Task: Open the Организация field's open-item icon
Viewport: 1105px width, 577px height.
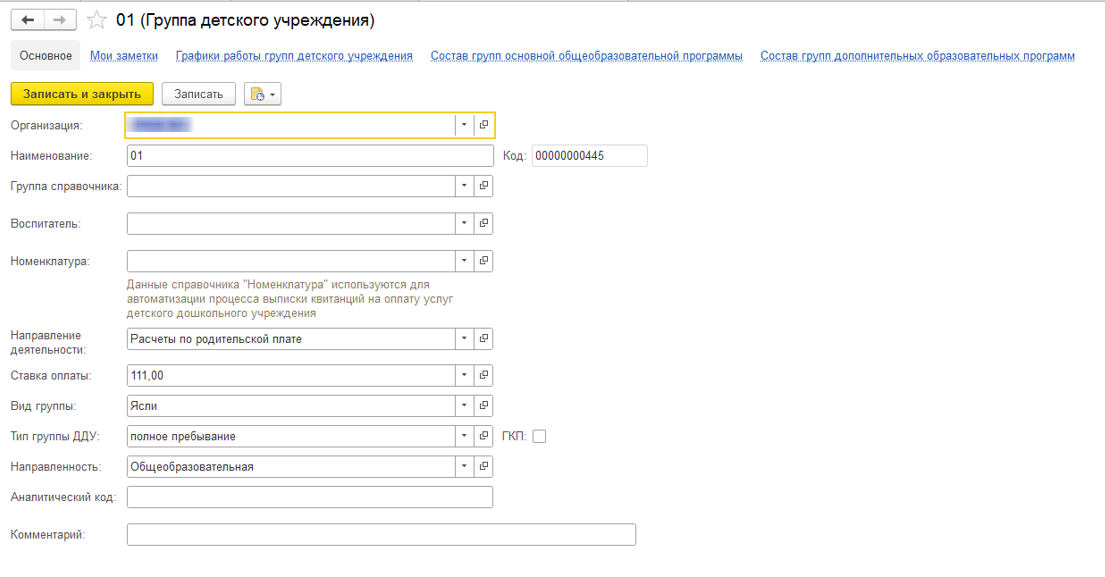Action: pos(484,125)
